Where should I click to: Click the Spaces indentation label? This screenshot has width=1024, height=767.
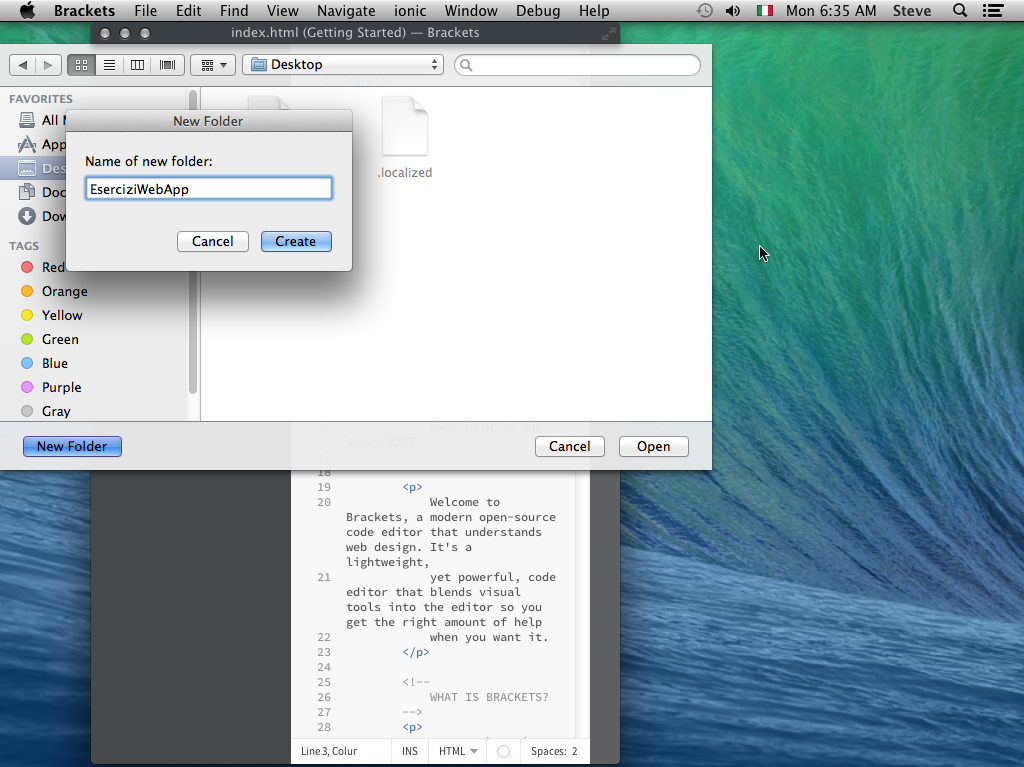(x=549, y=751)
